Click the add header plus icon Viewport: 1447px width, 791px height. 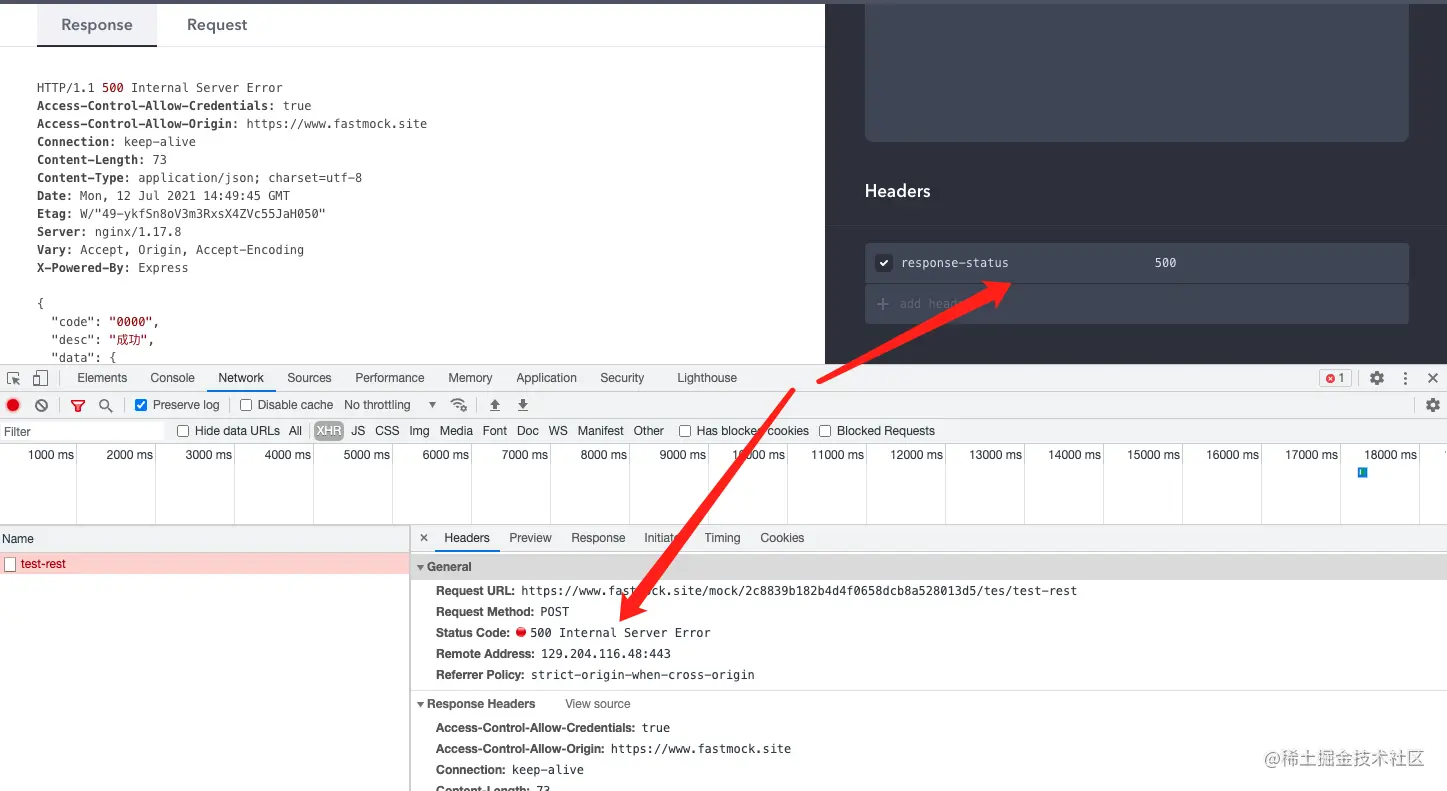882,304
